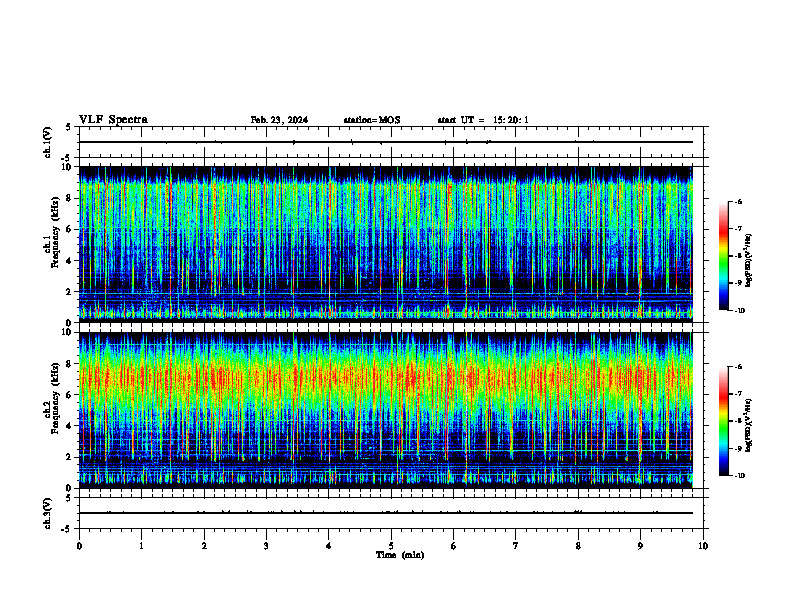Screen dimensions: 792x612
Task: Click "-6" on the ch.2 colorbar
Action: [x=738, y=367]
